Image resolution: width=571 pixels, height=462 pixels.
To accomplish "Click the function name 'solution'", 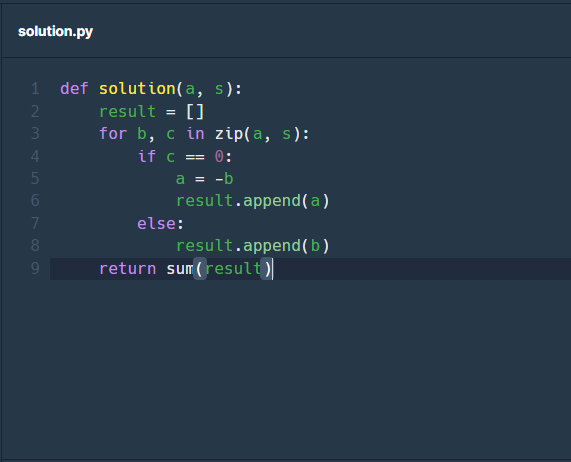I will [x=138, y=89].
